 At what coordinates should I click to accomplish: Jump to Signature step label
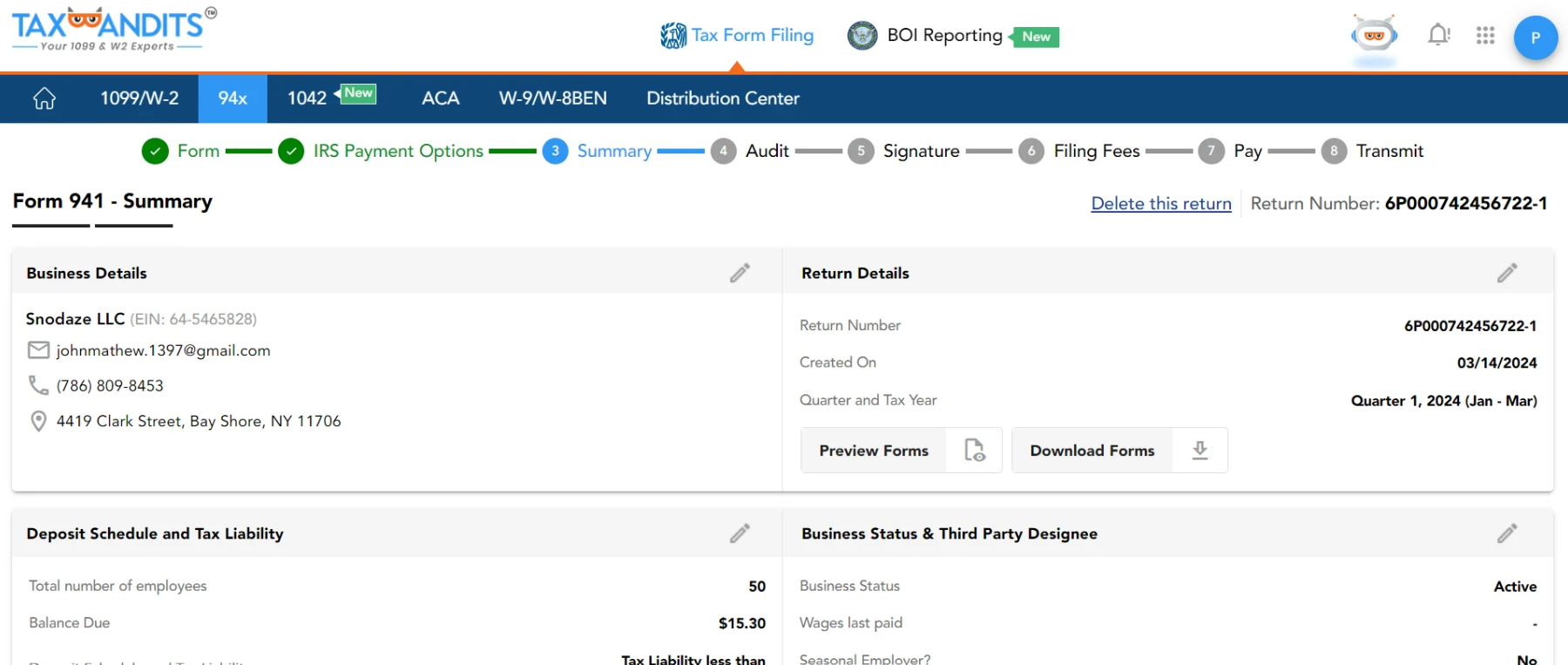922,151
